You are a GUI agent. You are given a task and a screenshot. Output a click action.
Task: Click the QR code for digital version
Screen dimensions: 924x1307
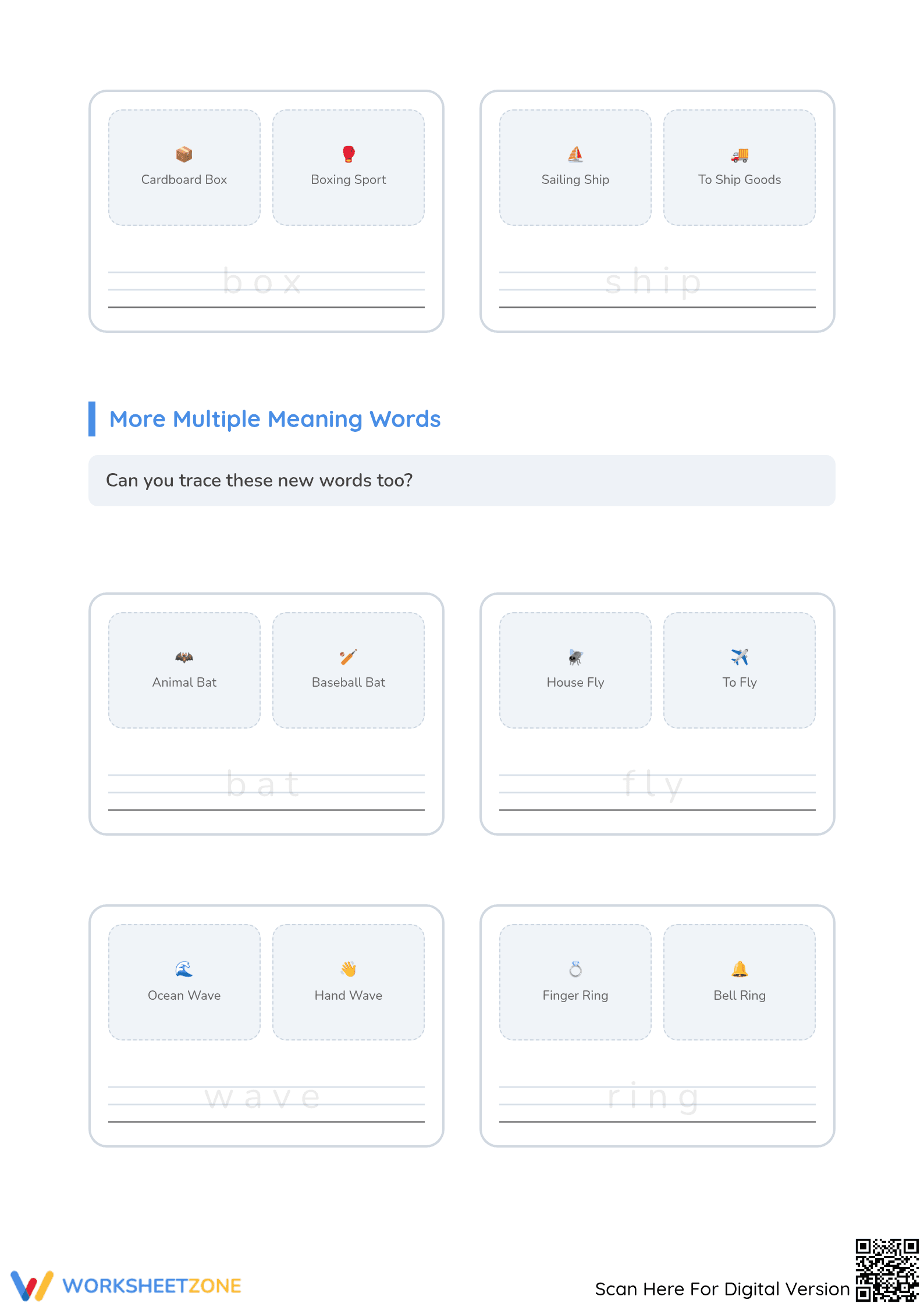pos(887,1270)
